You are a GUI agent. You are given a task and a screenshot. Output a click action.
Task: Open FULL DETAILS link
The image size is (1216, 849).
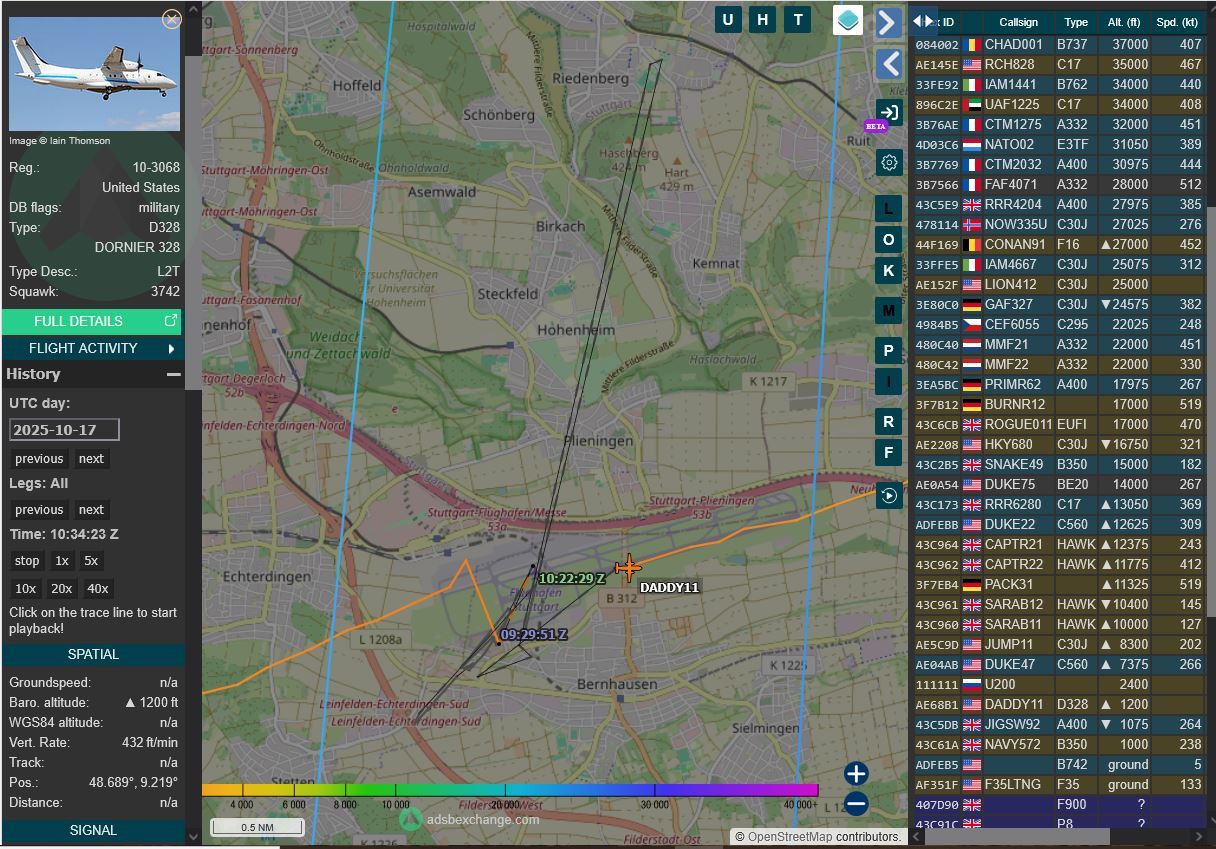click(93, 321)
